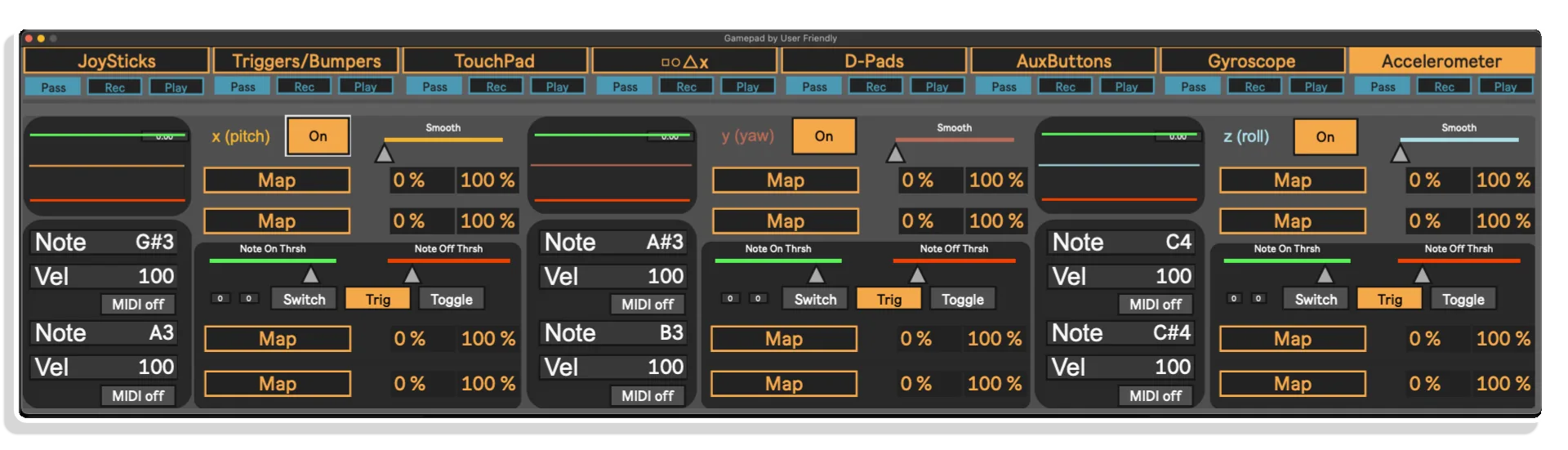Image resolution: width=1568 pixels, height=450 pixels.
Task: Click the Smooth slider handle for z (roll)
Action: (1401, 154)
